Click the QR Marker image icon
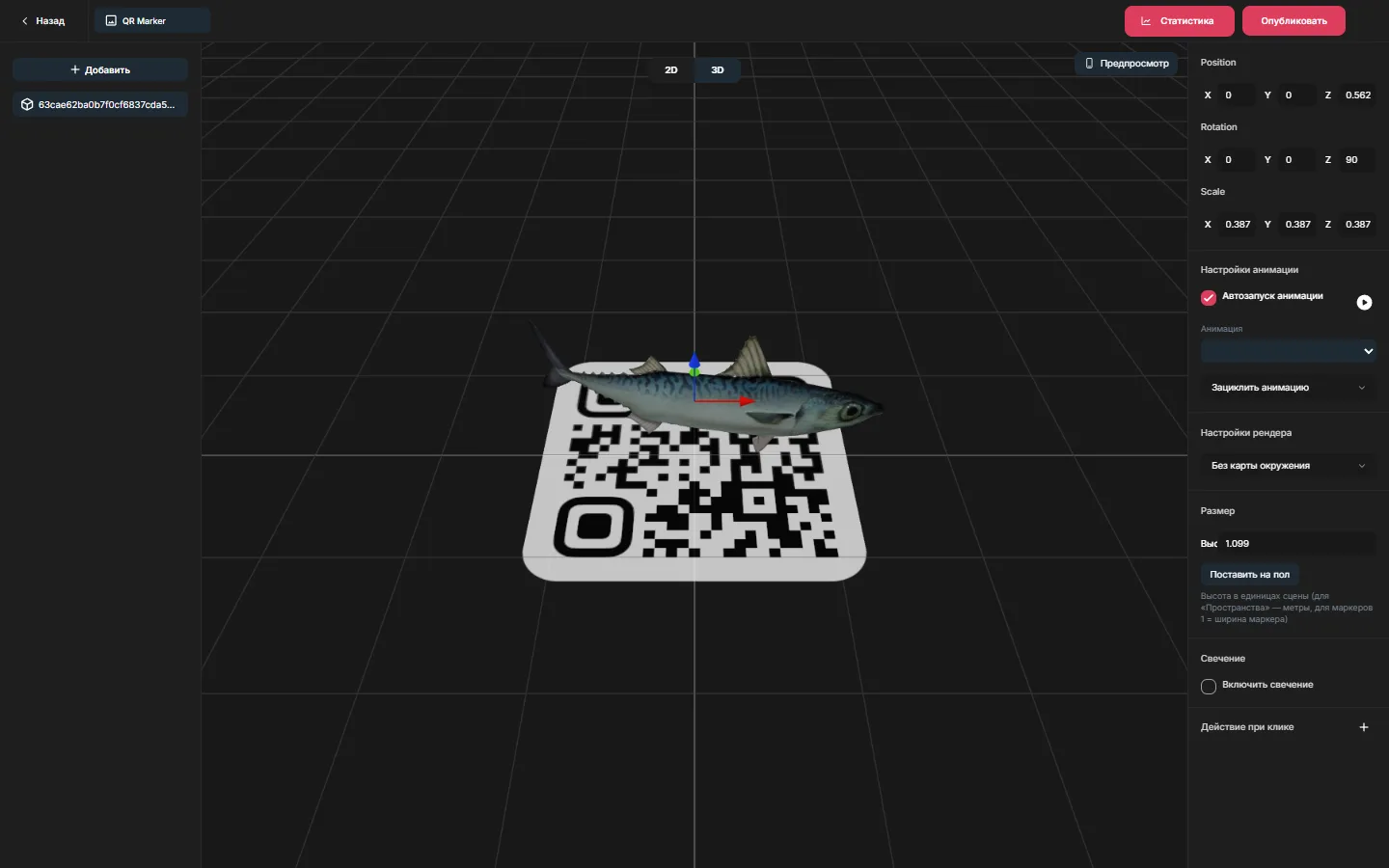The height and width of the screenshot is (868, 1389). click(111, 21)
